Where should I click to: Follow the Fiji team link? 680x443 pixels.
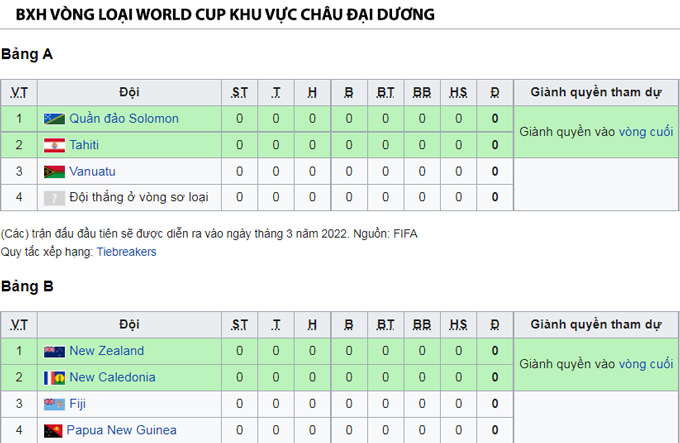[x=78, y=404]
